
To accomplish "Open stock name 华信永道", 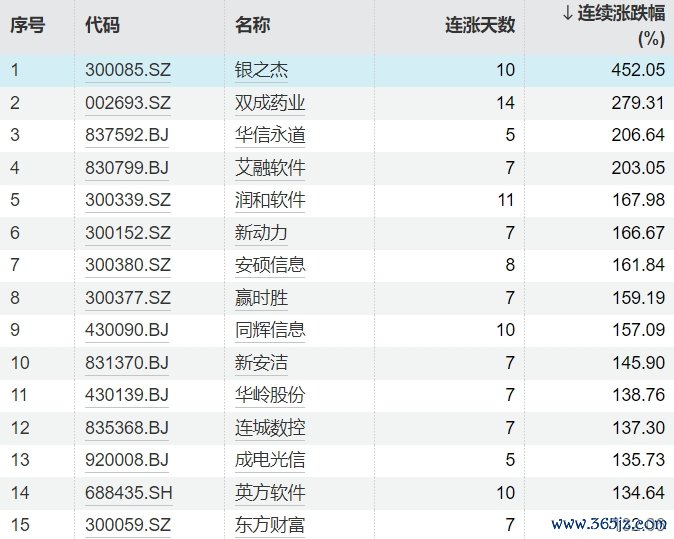I will pyautogui.click(x=270, y=135).
